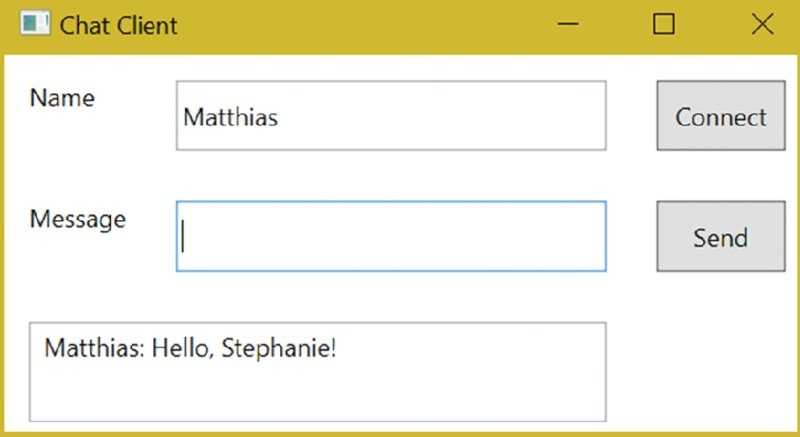
Task: Close the Chat Client window
Action: click(x=763, y=23)
